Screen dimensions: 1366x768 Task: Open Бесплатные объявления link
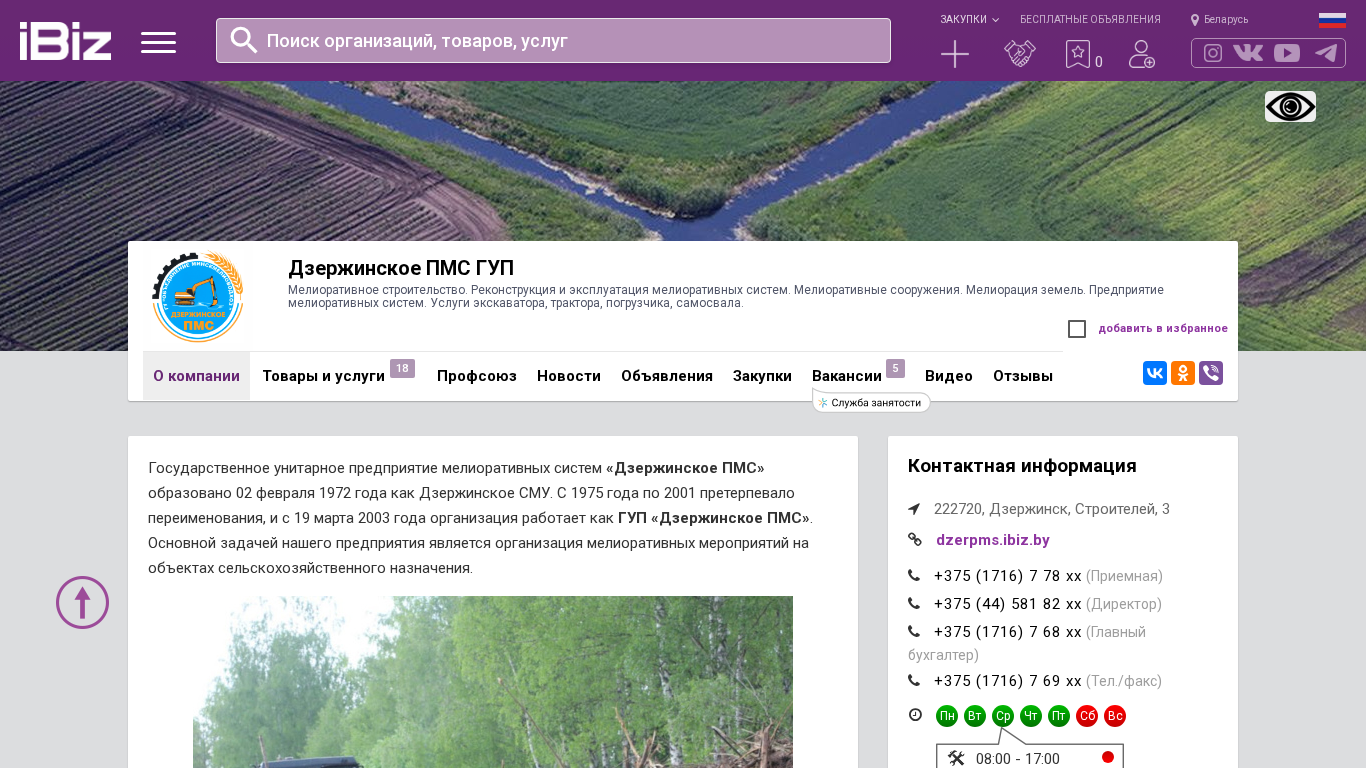(x=1090, y=20)
